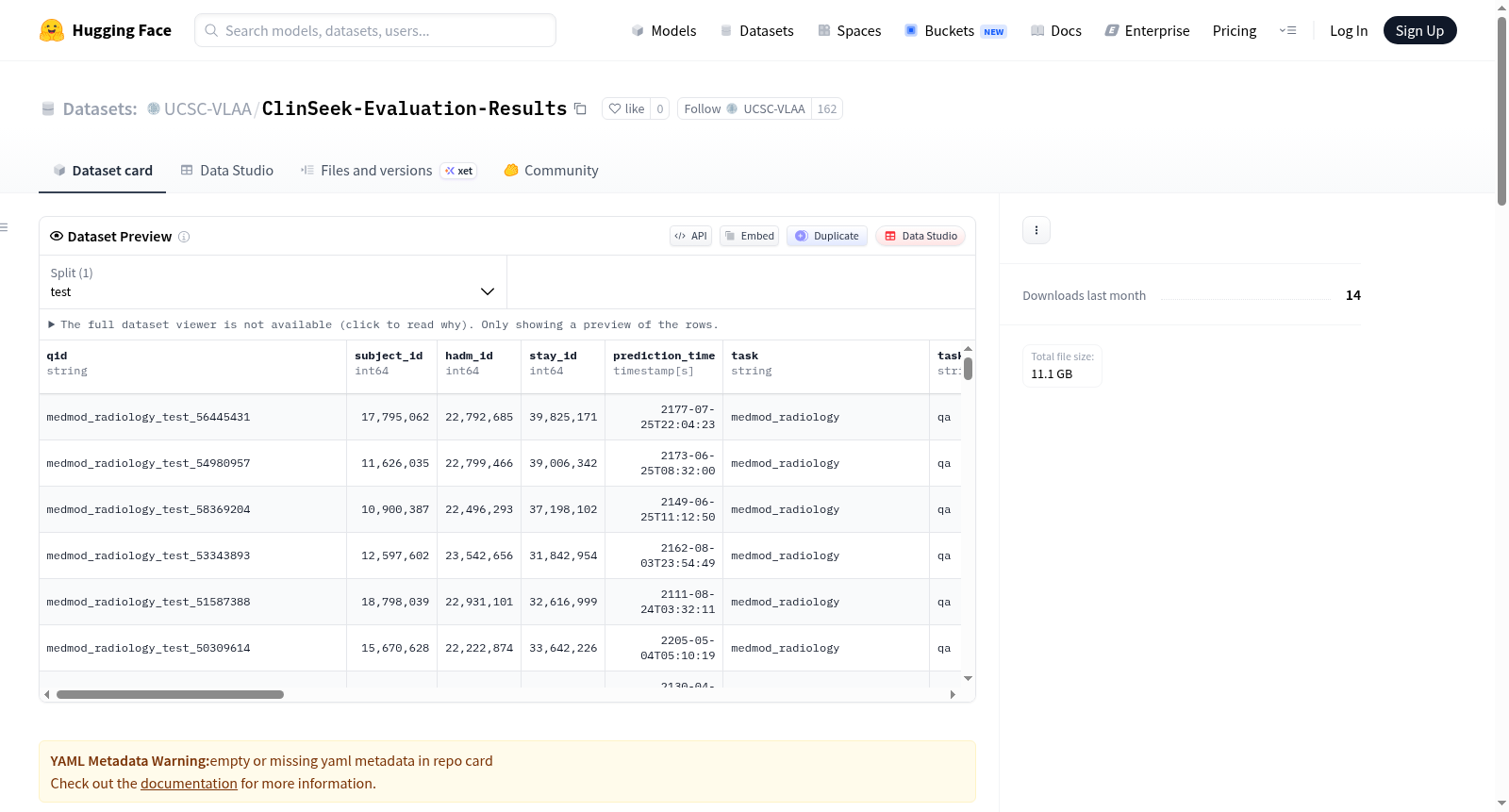
Task: Open the Models page
Action: pyautogui.click(x=664, y=30)
